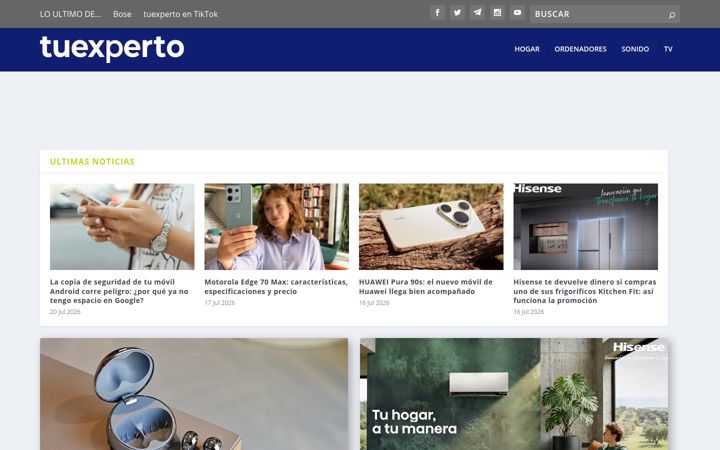720x450 pixels.
Task: Open 'HUAWEI Pura 90s' headline
Action: (426, 287)
